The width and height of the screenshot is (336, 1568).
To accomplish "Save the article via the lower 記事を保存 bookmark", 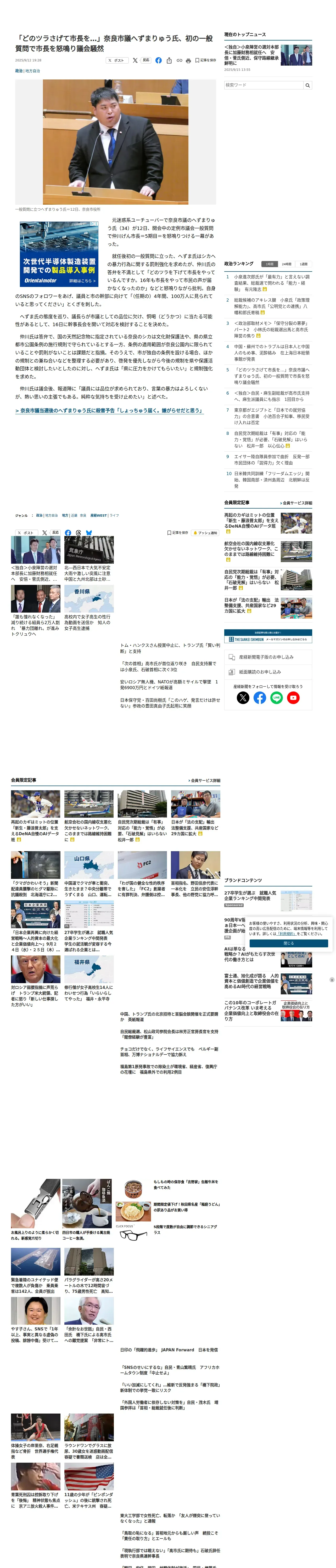I will [x=178, y=533].
